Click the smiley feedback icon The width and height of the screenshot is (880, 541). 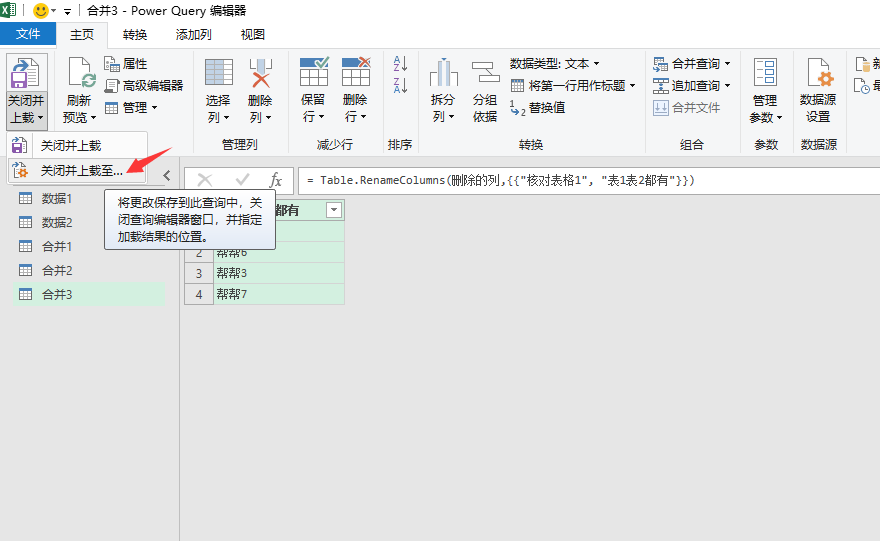40,11
